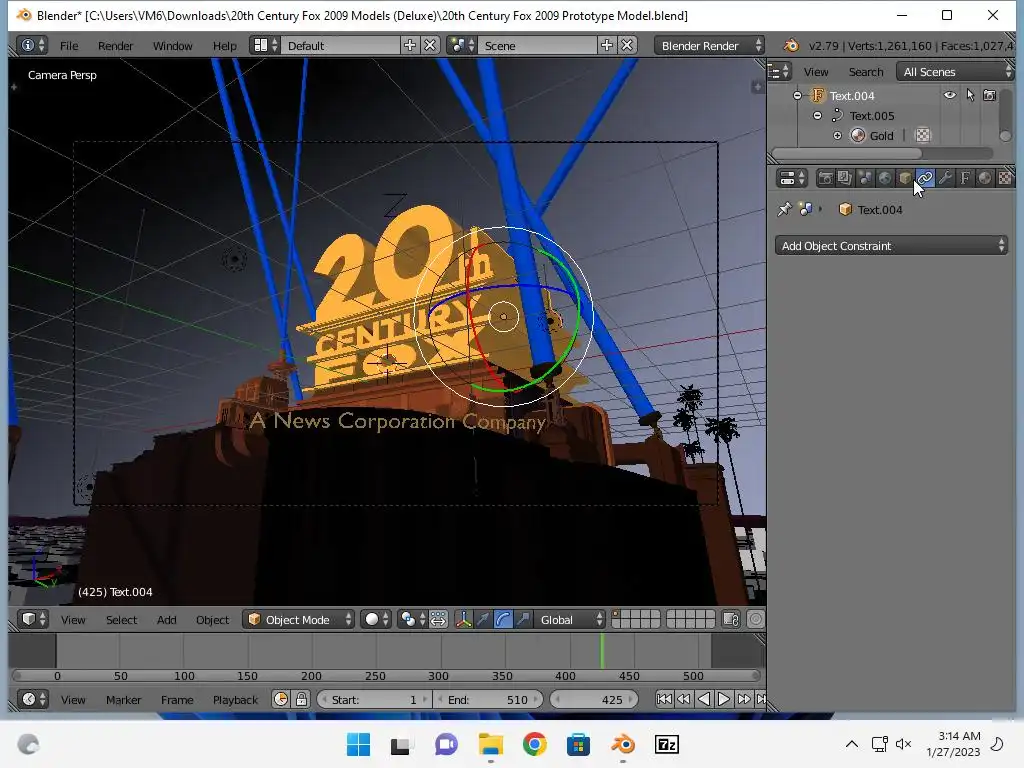Toggle lock object modes button
Image resolution: width=1024 pixels, height=768 pixels.
(x=731, y=619)
